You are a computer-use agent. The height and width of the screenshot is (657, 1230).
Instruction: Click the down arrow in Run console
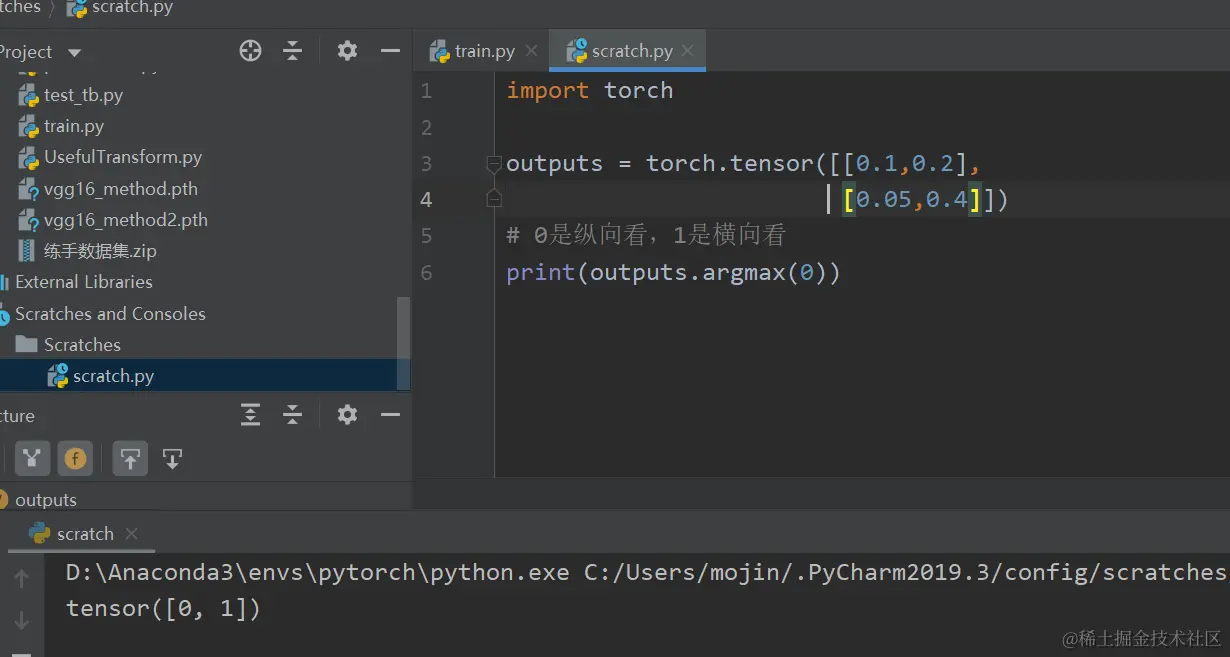[21, 620]
